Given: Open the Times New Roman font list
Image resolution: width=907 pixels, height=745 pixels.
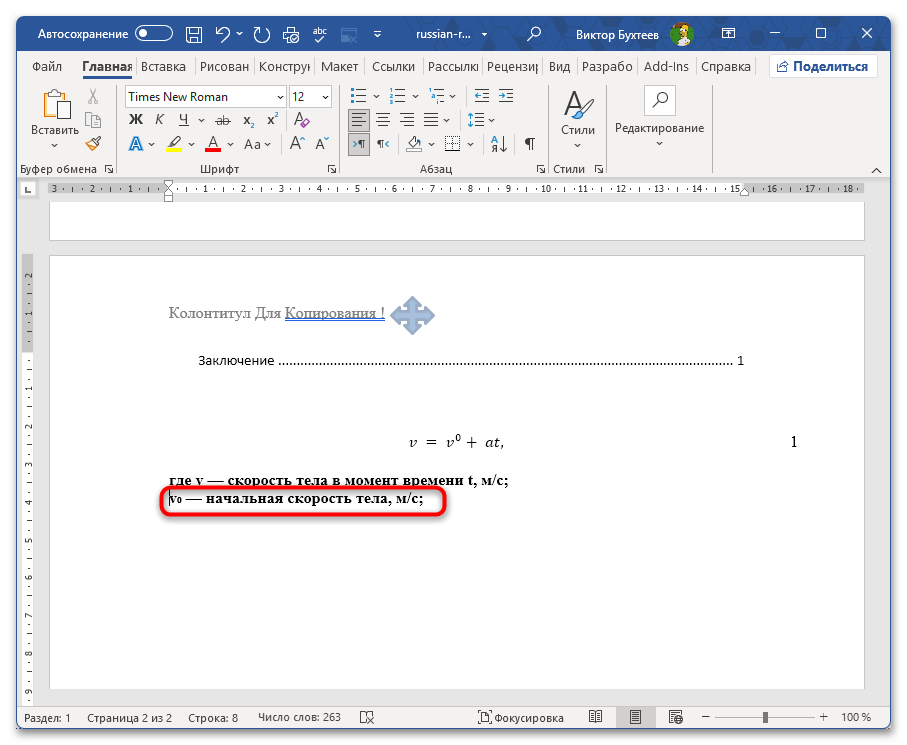Looking at the screenshot, I should click(x=280, y=97).
